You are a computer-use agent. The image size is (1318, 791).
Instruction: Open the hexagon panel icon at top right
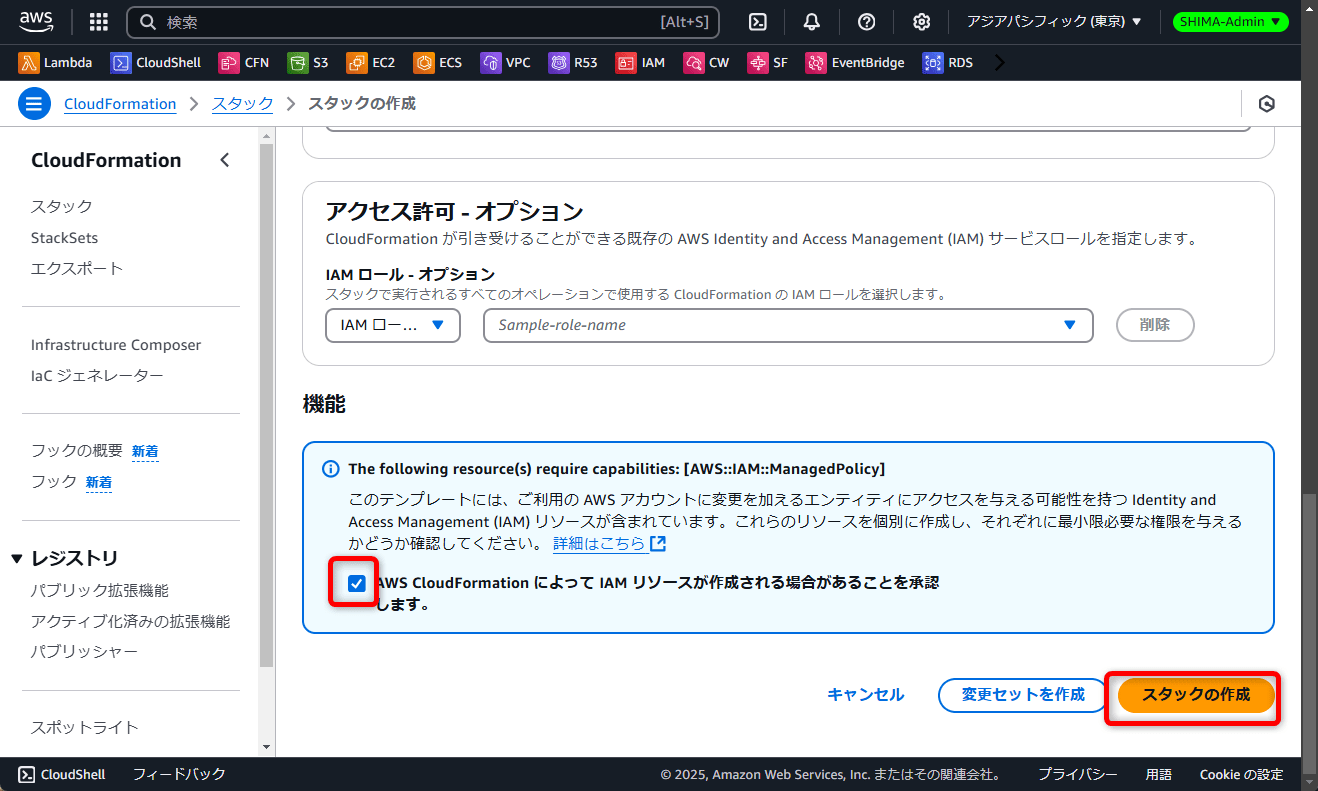[x=1267, y=104]
